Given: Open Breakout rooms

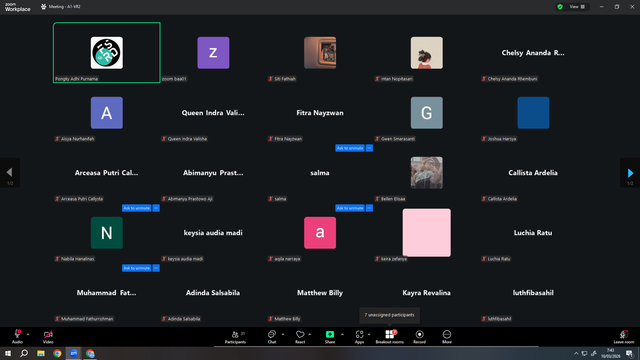Looking at the screenshot, I should 389,336.
